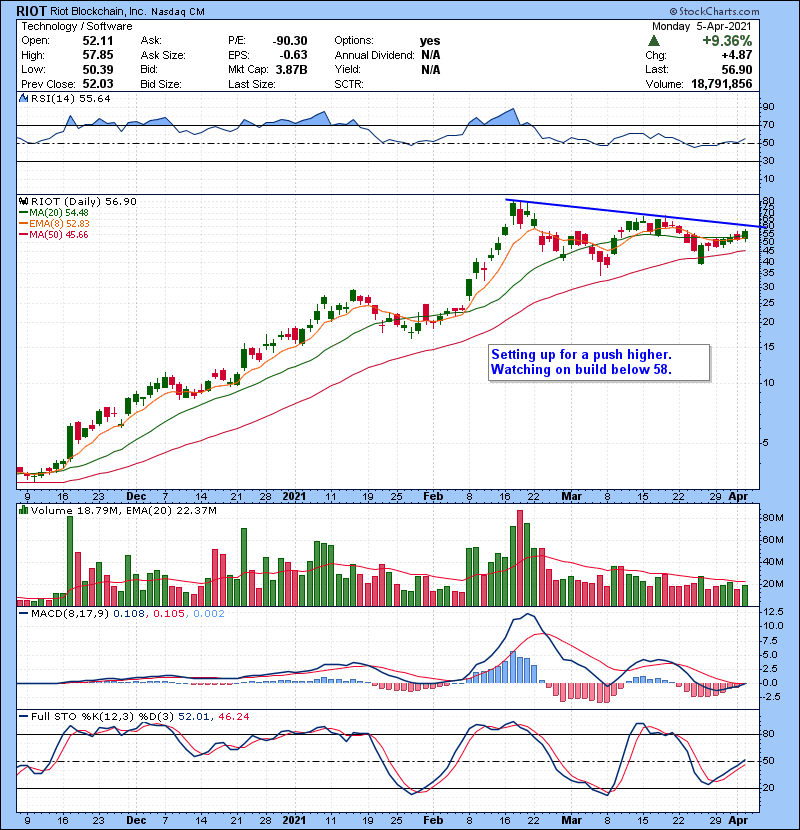Click the Chg value +4.87
Viewport: 800px width, 830px height.
tap(736, 55)
